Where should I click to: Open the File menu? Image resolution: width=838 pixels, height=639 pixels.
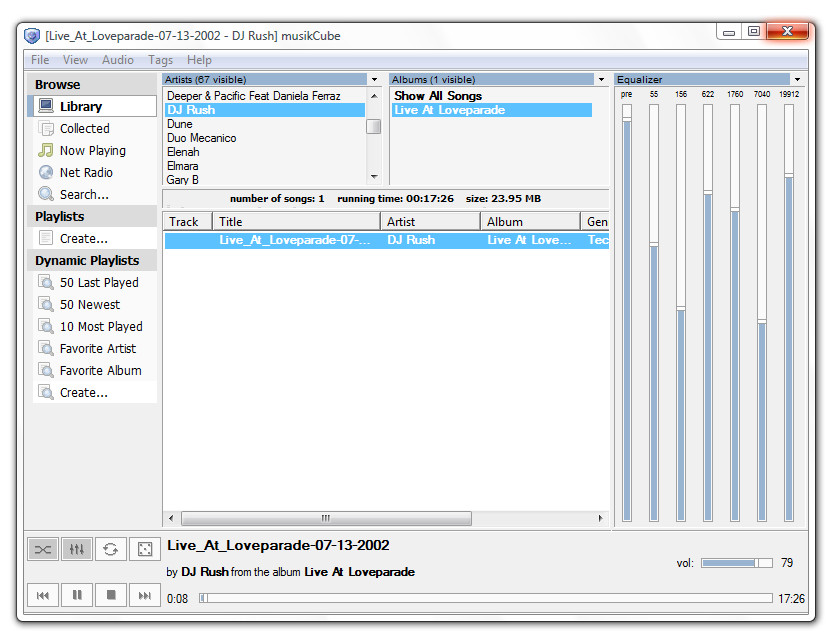click(40, 60)
